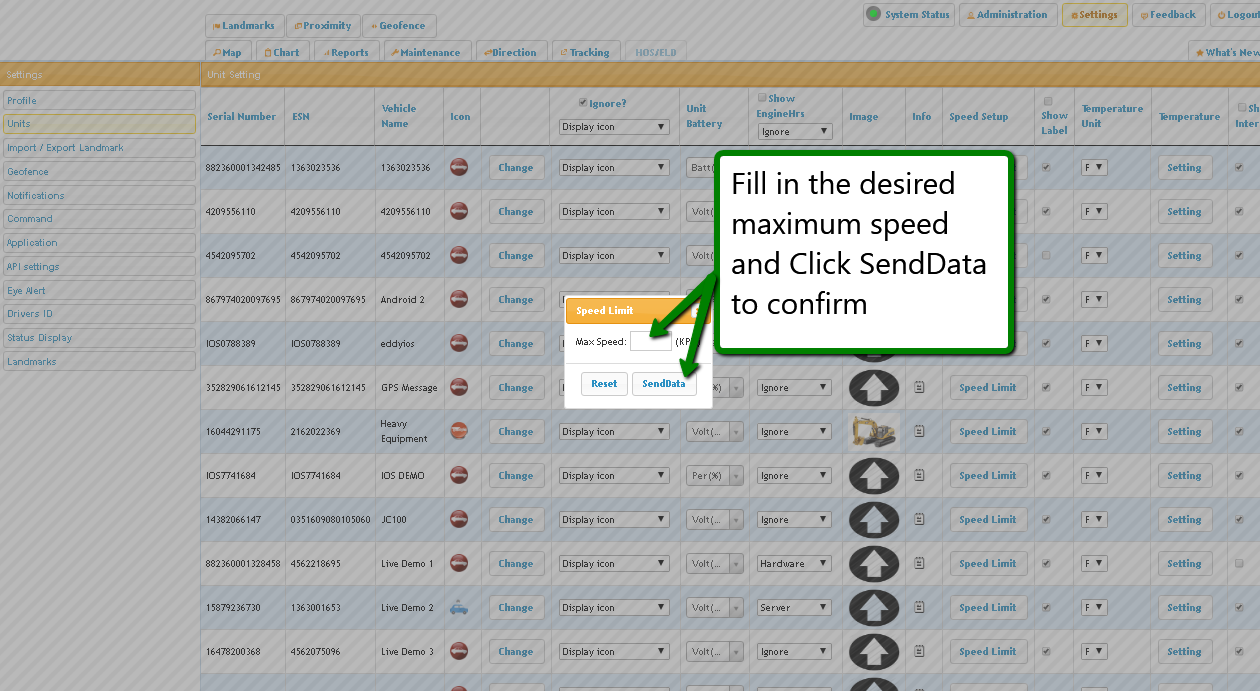1260x691 pixels.
Task: Click the excavator image for Heavy Equipment
Action: [x=873, y=431]
